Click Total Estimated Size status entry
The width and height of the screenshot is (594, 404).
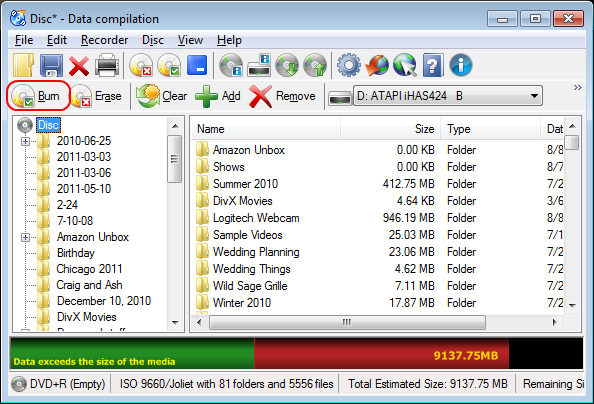coord(427,384)
